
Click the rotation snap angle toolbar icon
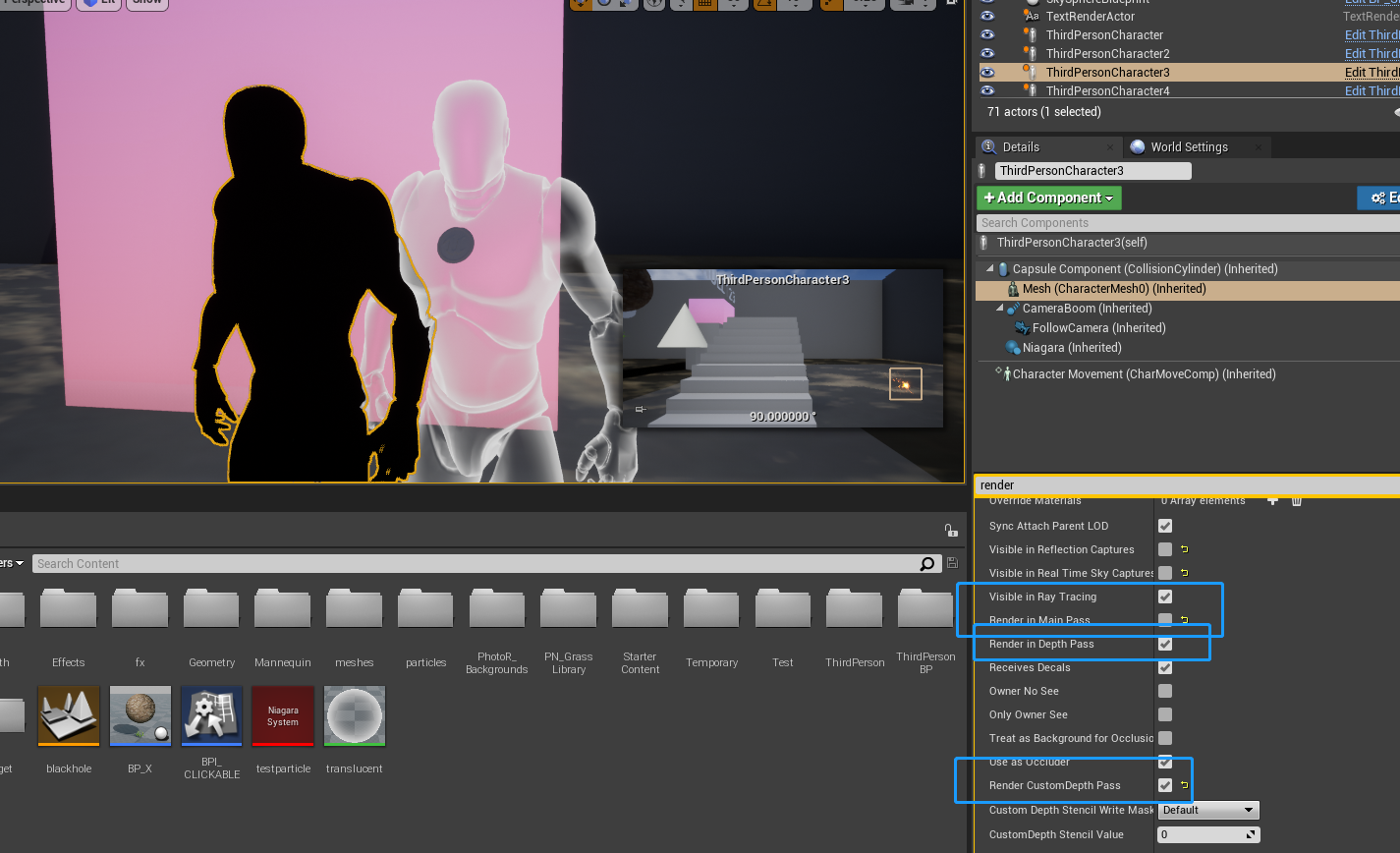point(764,5)
